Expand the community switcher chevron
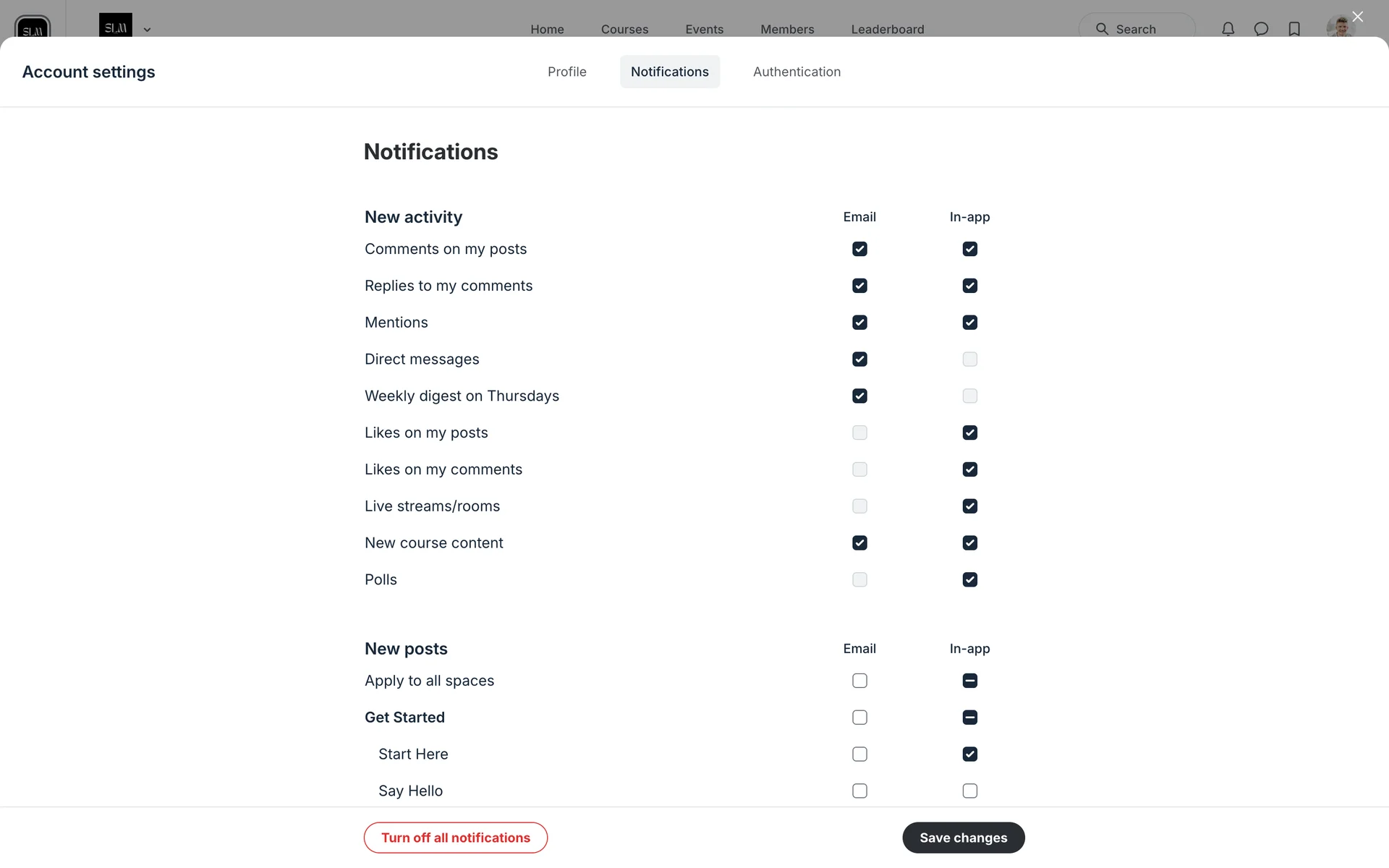Viewport: 1389px width, 868px height. coord(147,30)
